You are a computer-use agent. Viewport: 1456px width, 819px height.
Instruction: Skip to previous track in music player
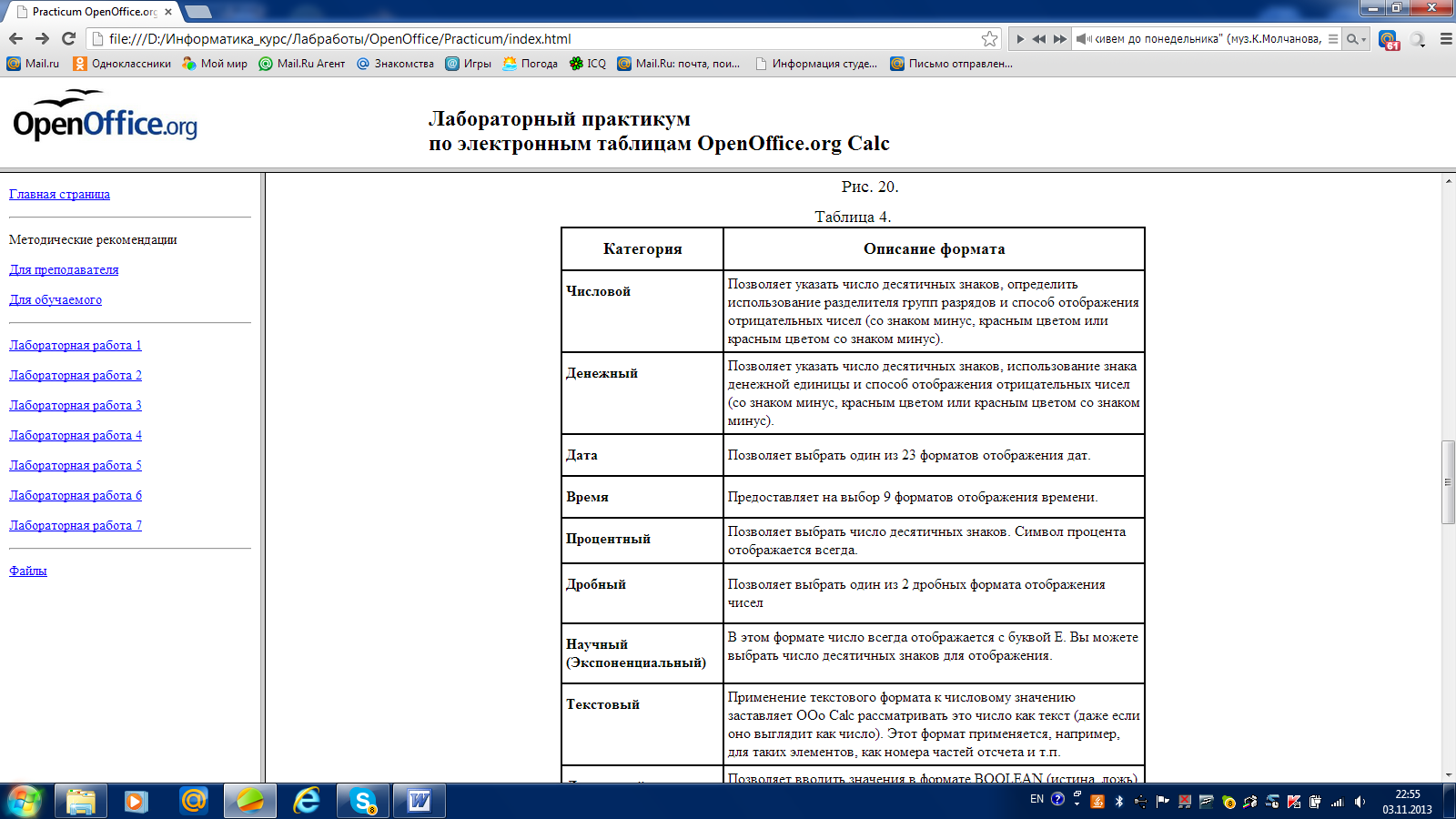(1039, 39)
